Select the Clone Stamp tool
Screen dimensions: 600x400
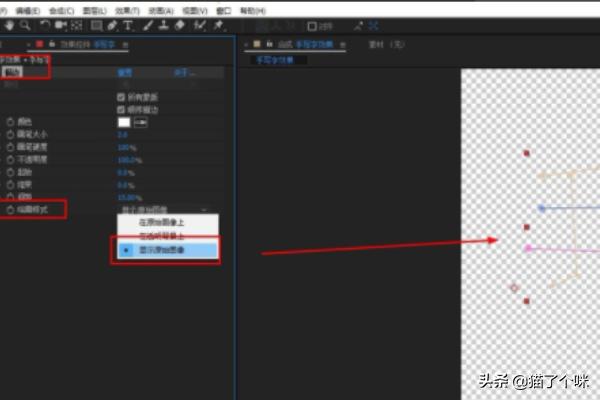[x=164, y=26]
